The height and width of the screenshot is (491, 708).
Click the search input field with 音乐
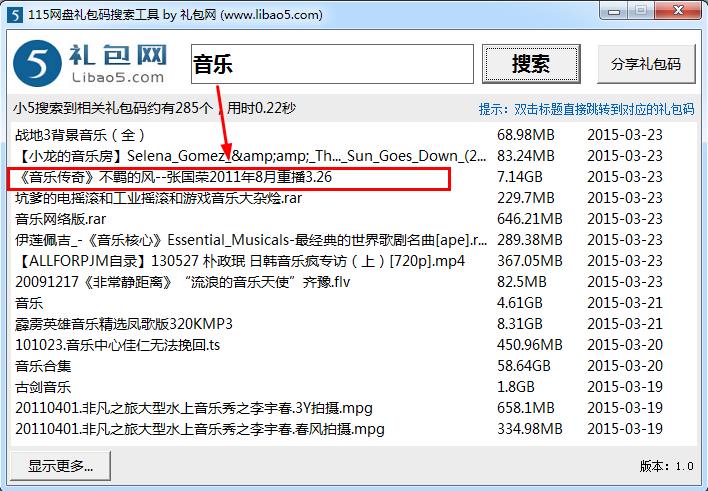click(331, 65)
